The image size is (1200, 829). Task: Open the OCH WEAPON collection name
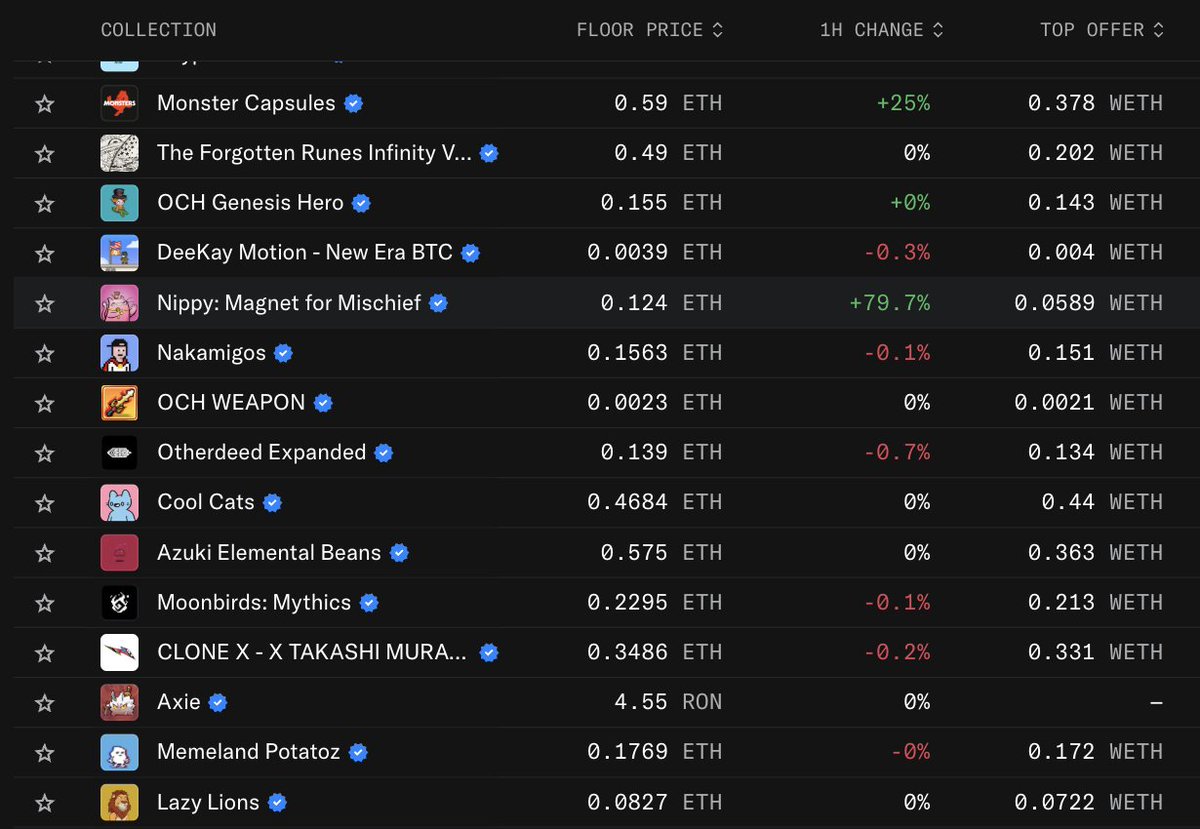tap(231, 403)
